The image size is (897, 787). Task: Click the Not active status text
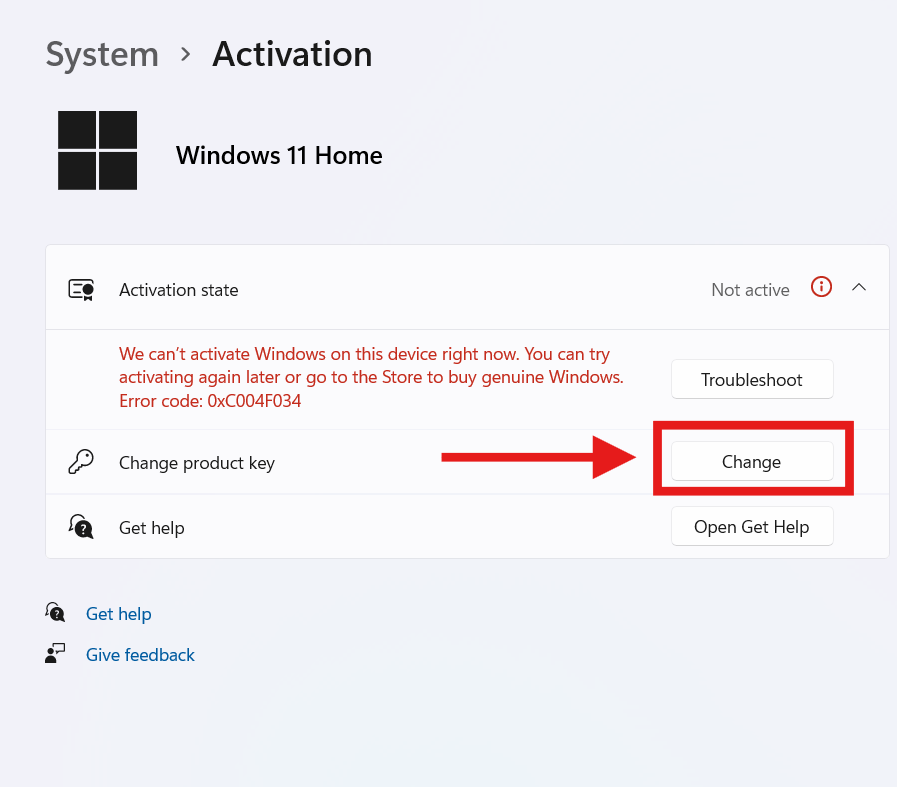pos(750,290)
